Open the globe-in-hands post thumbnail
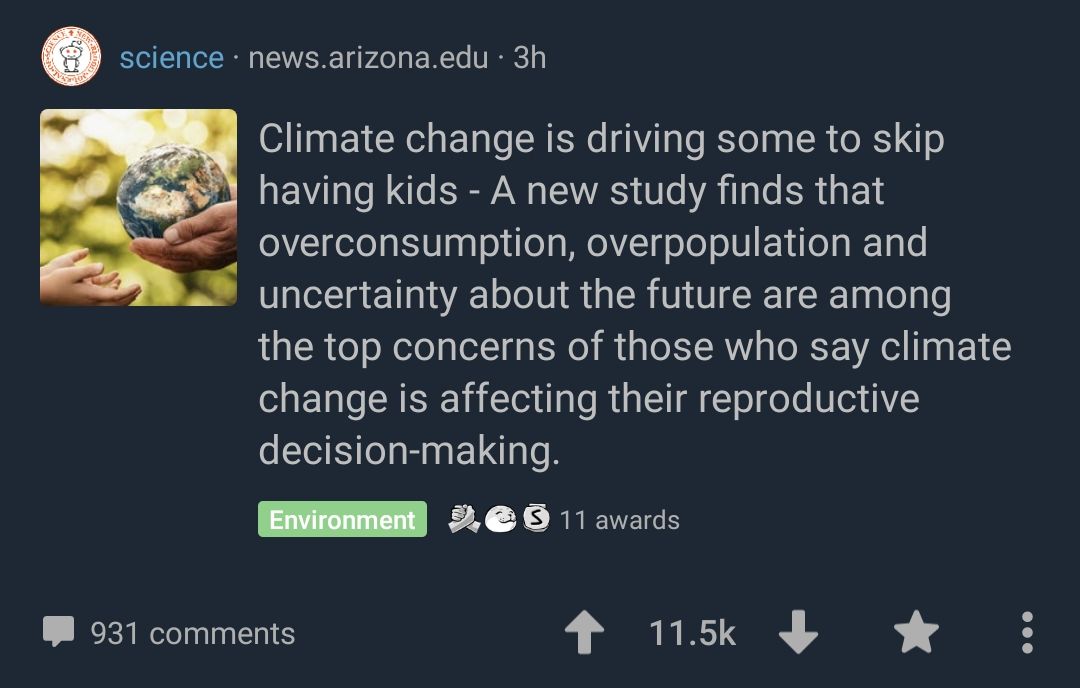Image resolution: width=1080 pixels, height=688 pixels. click(x=139, y=207)
